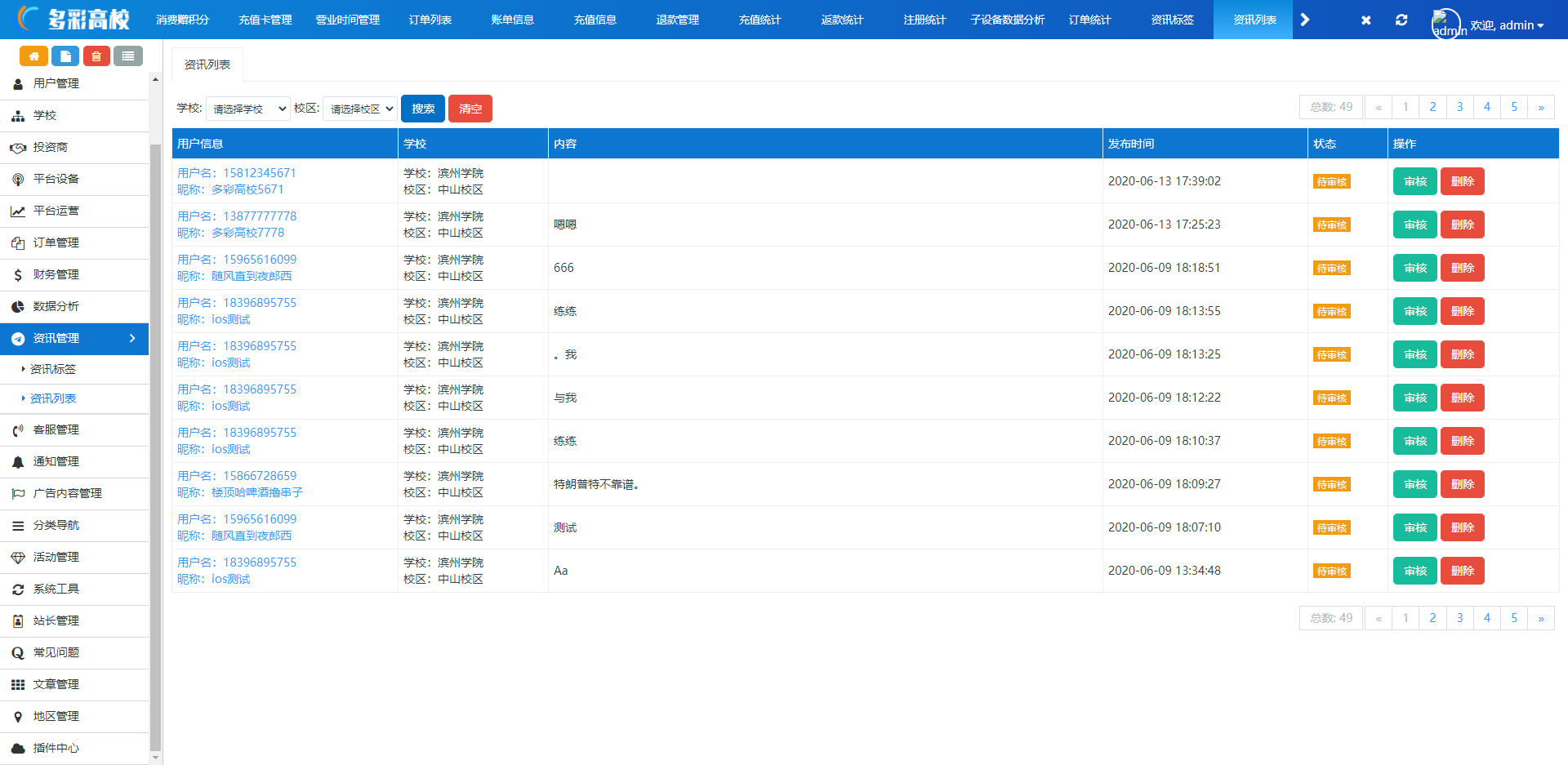Viewport: 1568px width, 765px height.
Task: Click 审核 for the 15812345671 row
Action: coord(1415,181)
